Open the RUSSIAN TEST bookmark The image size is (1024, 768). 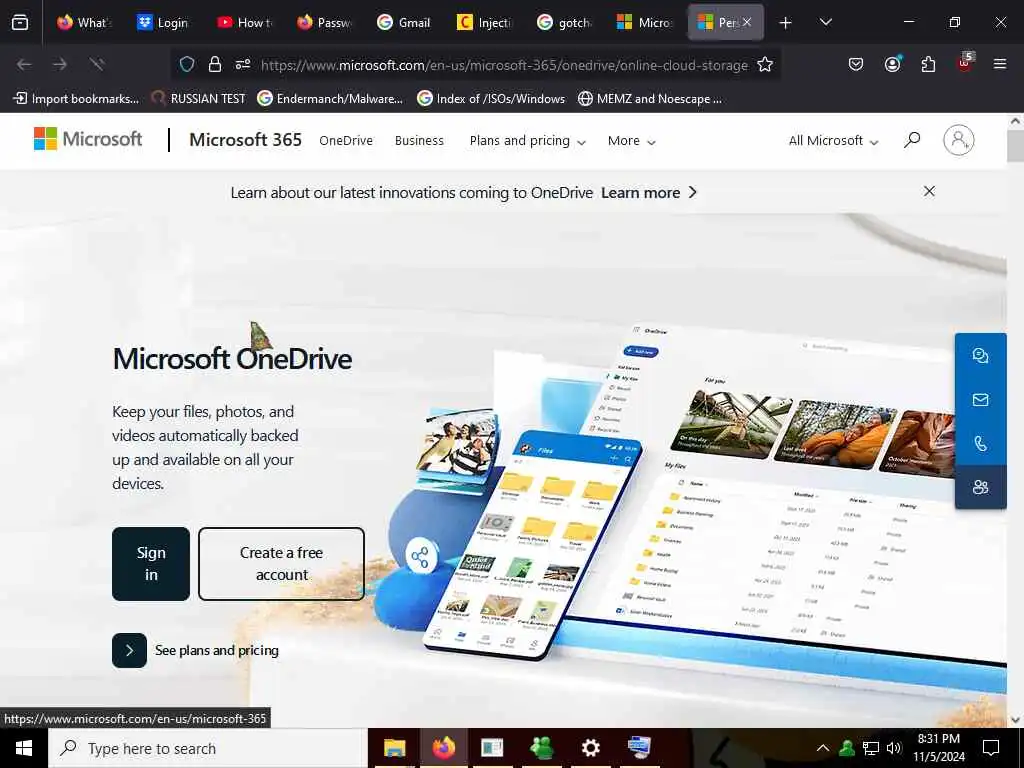199,99
